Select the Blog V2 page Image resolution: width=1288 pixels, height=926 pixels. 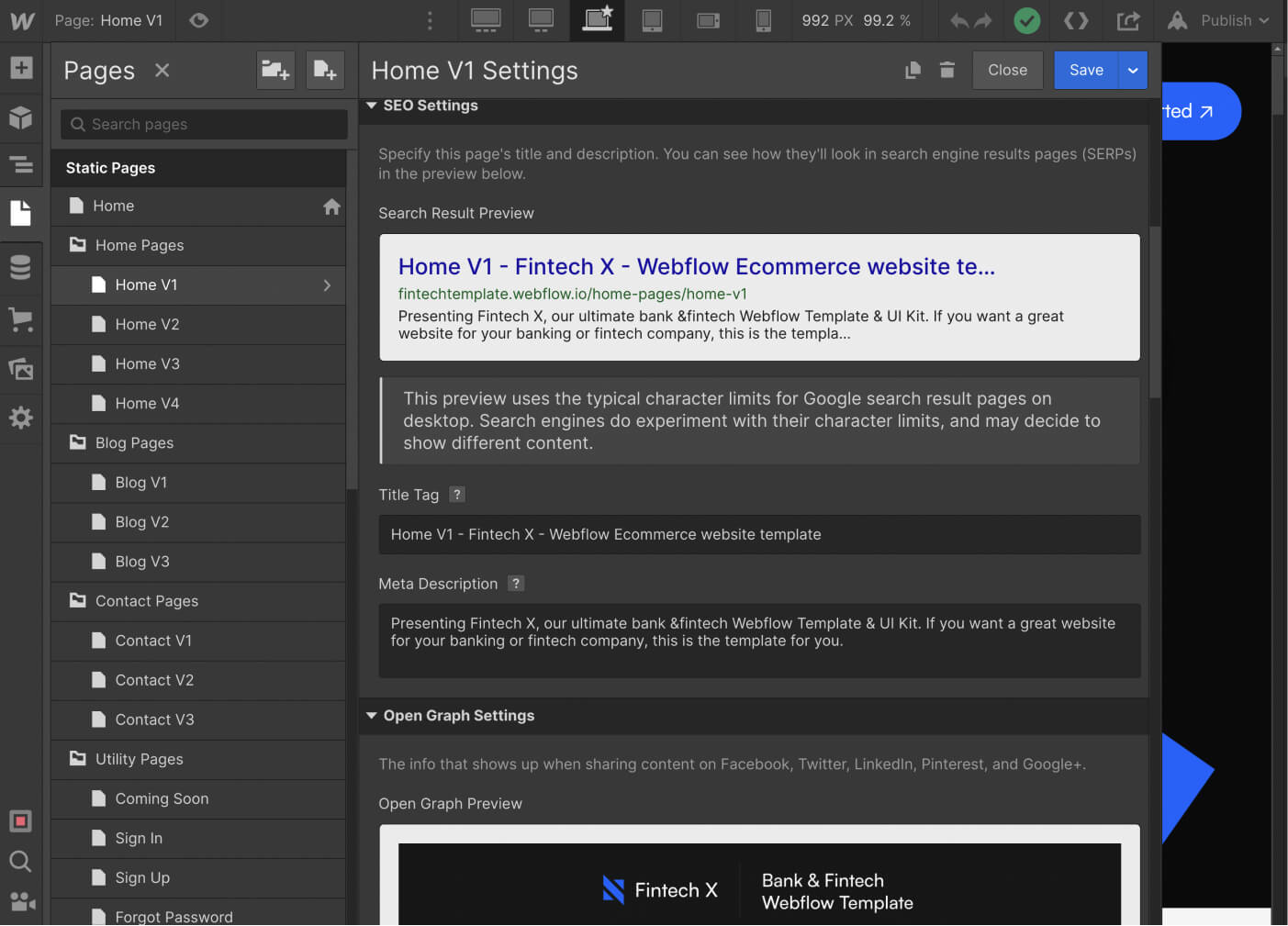pyautogui.click(x=198, y=522)
